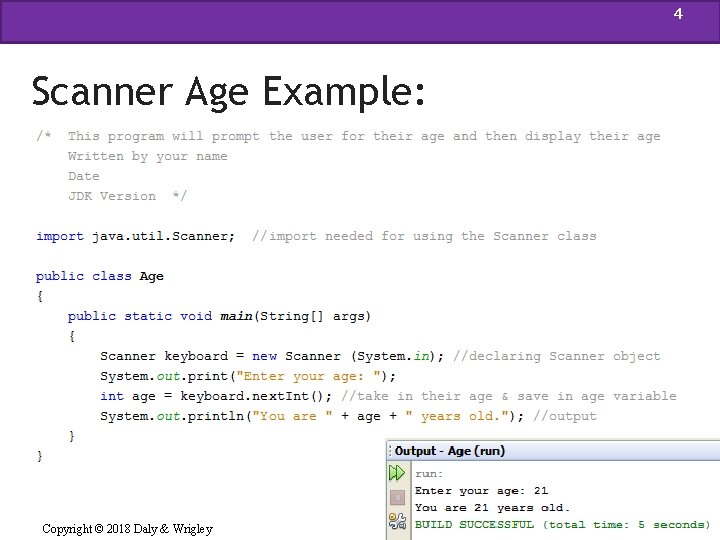The width and height of the screenshot is (720, 540).
Task: Click the //import needed for using comment
Action: coord(424,236)
